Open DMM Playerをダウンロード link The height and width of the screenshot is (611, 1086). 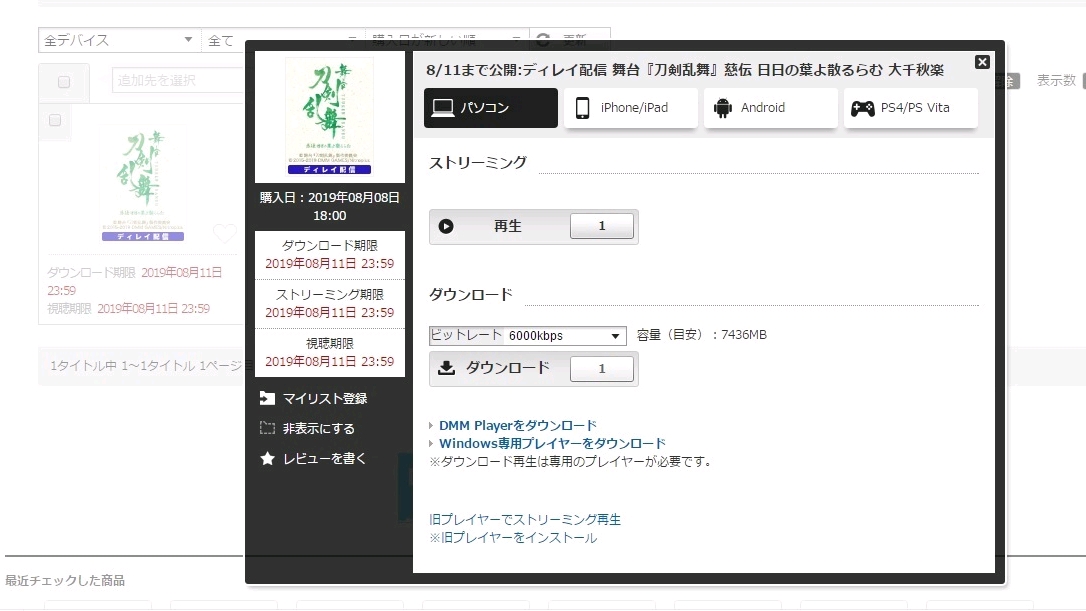point(517,425)
